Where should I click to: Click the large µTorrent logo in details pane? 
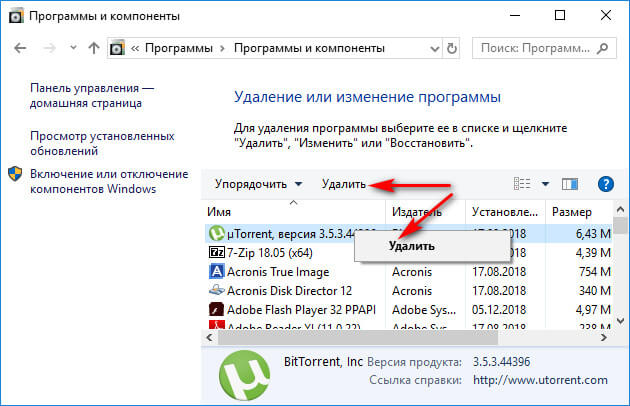tap(245, 375)
